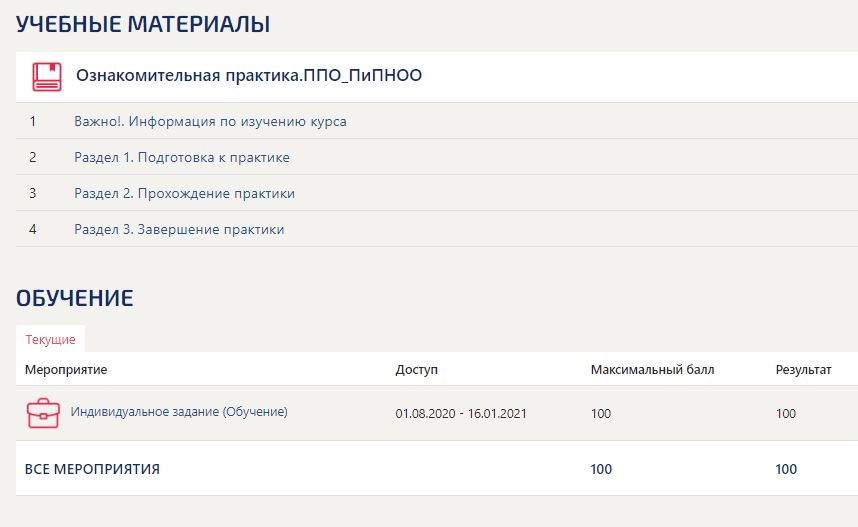The height and width of the screenshot is (527, 858).
Task: Click the result score of Индивидуальное задание
Action: [786, 413]
